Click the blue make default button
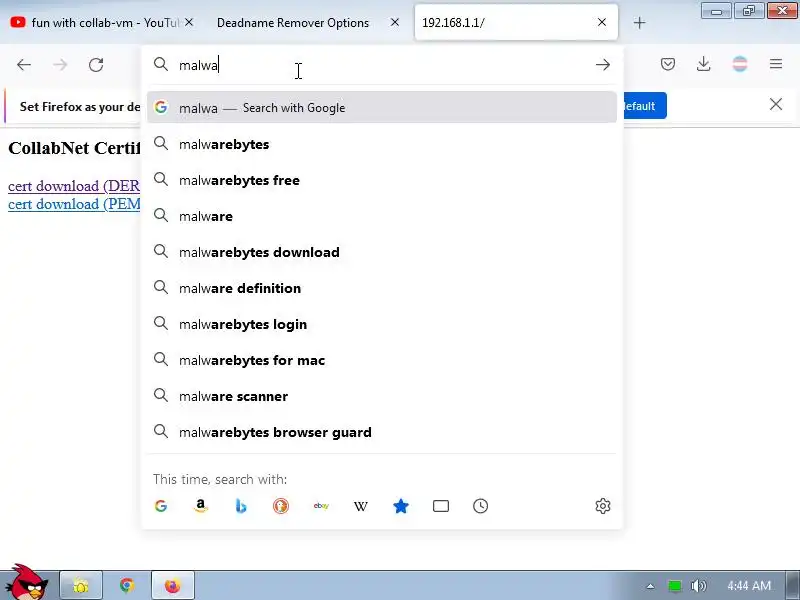The width and height of the screenshot is (800, 600). point(644,106)
